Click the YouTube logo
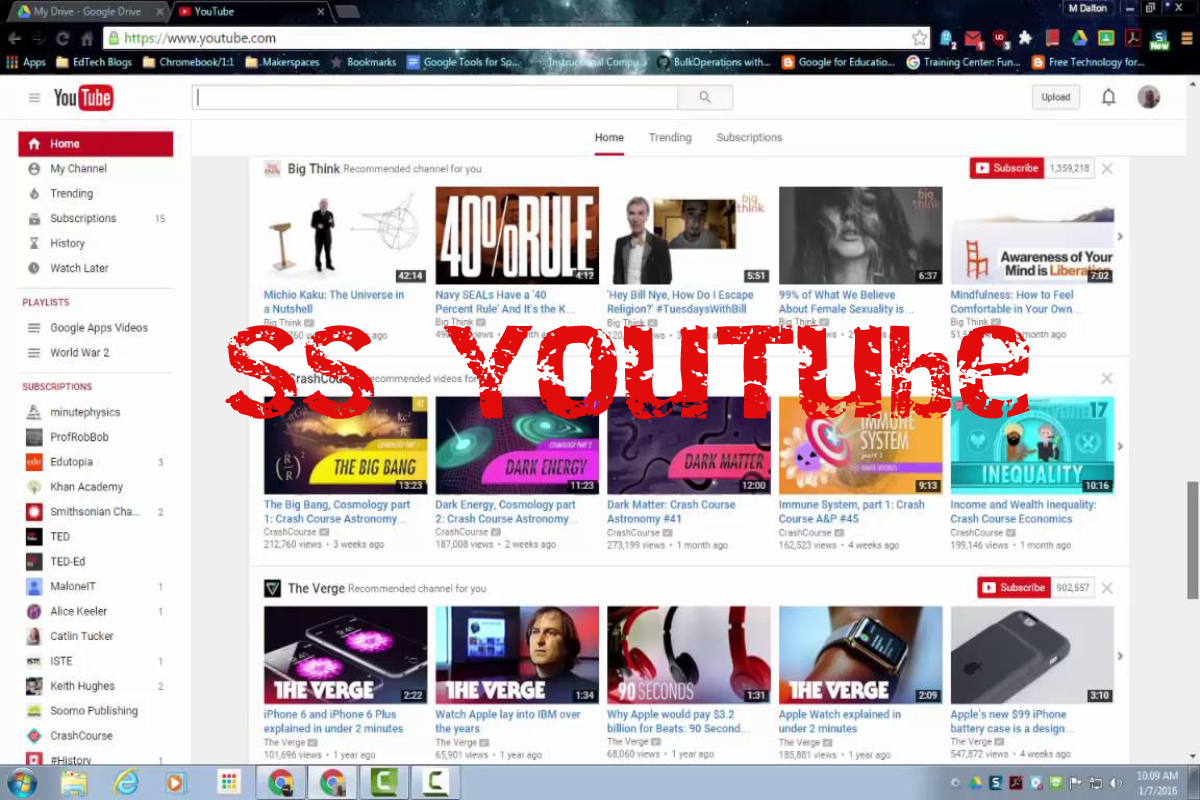The width and height of the screenshot is (1200, 800). (83, 97)
